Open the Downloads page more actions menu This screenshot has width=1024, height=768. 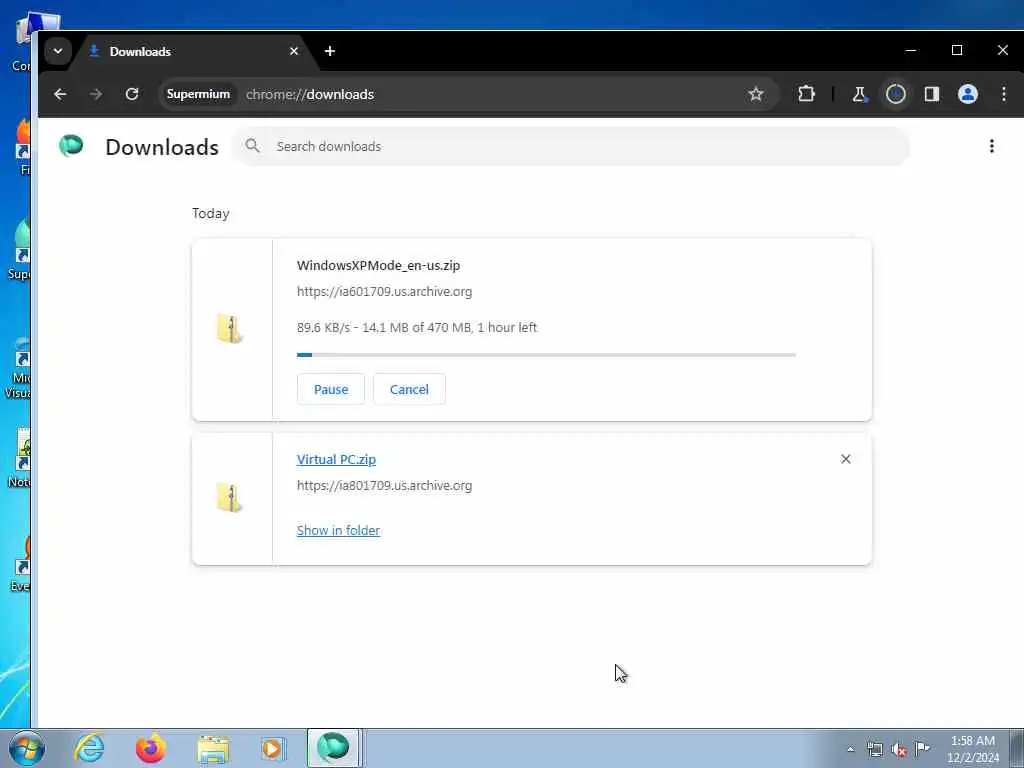click(991, 146)
